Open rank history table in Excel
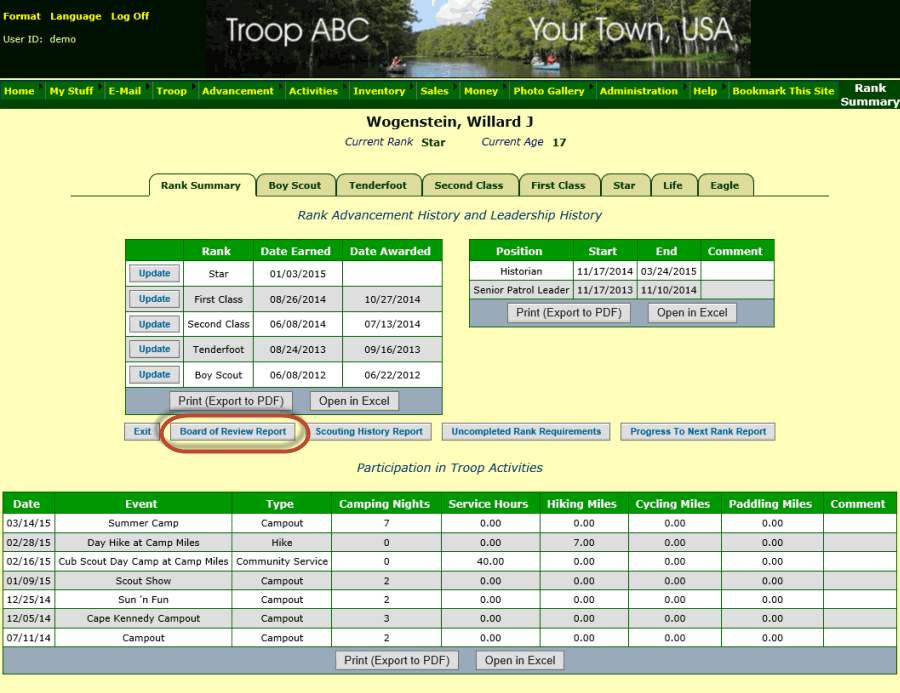Screen dimensions: 900x693 354,401
